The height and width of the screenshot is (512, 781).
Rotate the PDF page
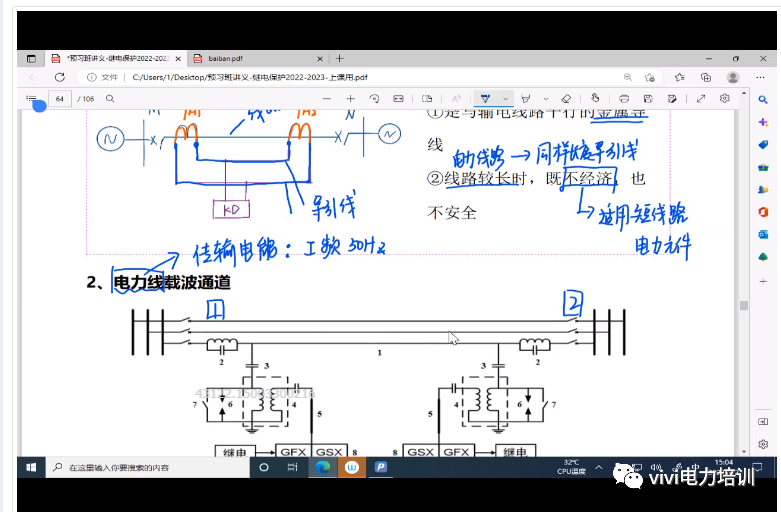click(x=374, y=99)
